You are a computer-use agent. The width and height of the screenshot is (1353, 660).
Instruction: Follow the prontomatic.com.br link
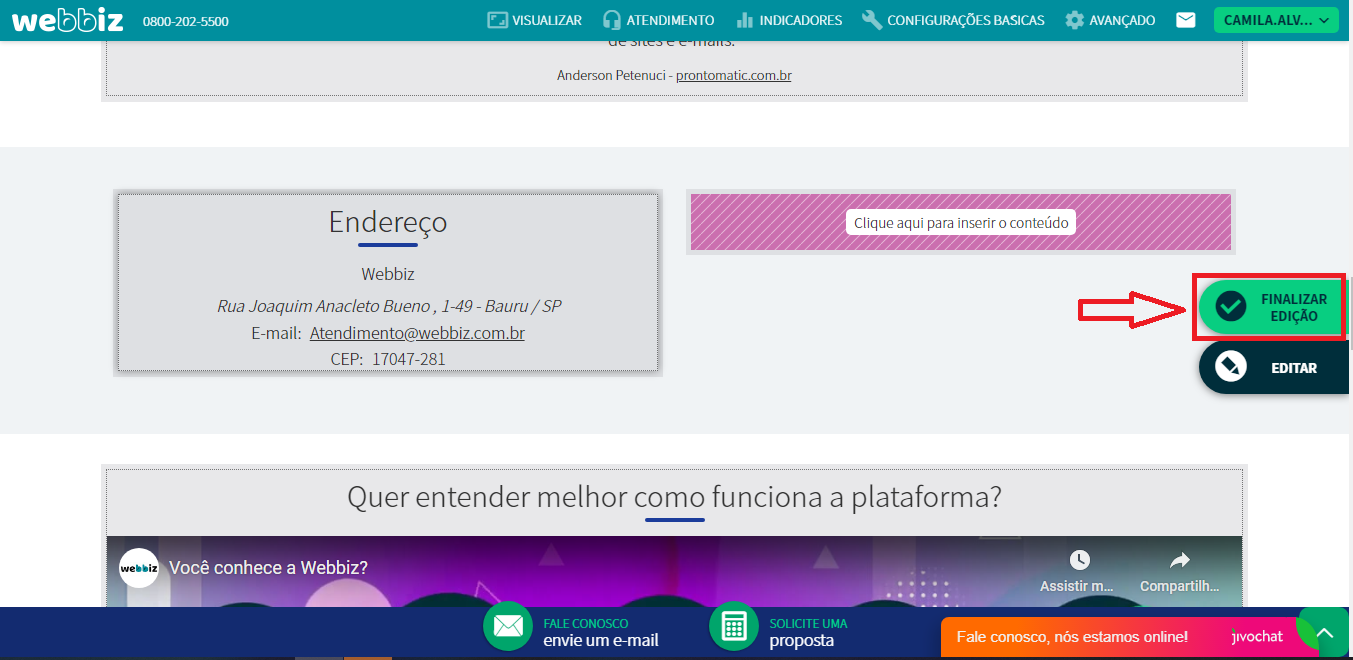[733, 75]
